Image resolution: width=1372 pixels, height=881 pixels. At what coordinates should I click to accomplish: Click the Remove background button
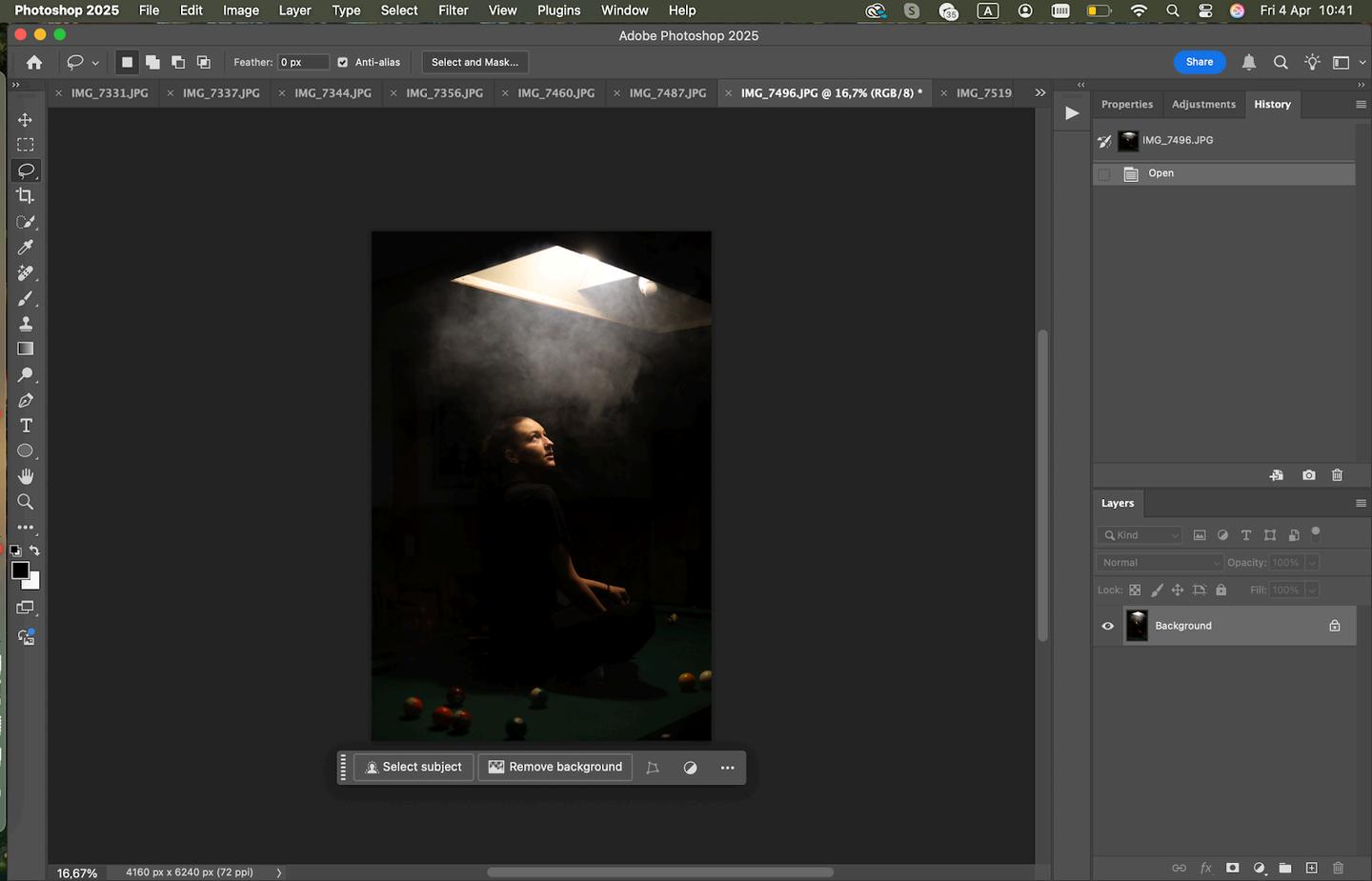(x=555, y=767)
